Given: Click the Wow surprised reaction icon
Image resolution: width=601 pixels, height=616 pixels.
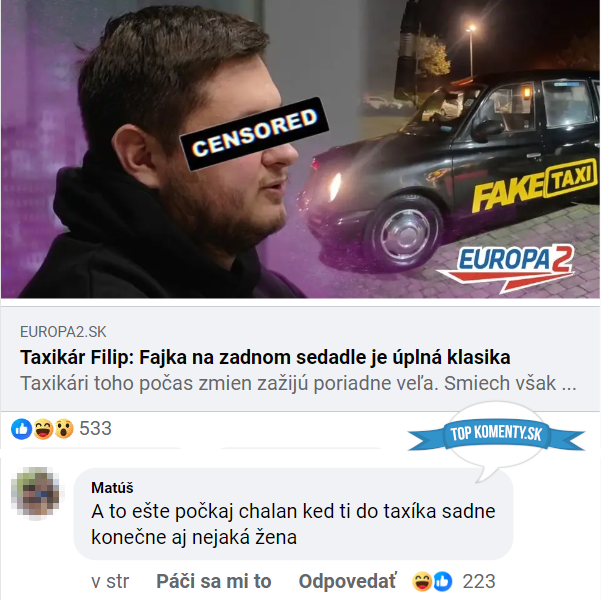Looking at the screenshot, I should tap(64, 429).
